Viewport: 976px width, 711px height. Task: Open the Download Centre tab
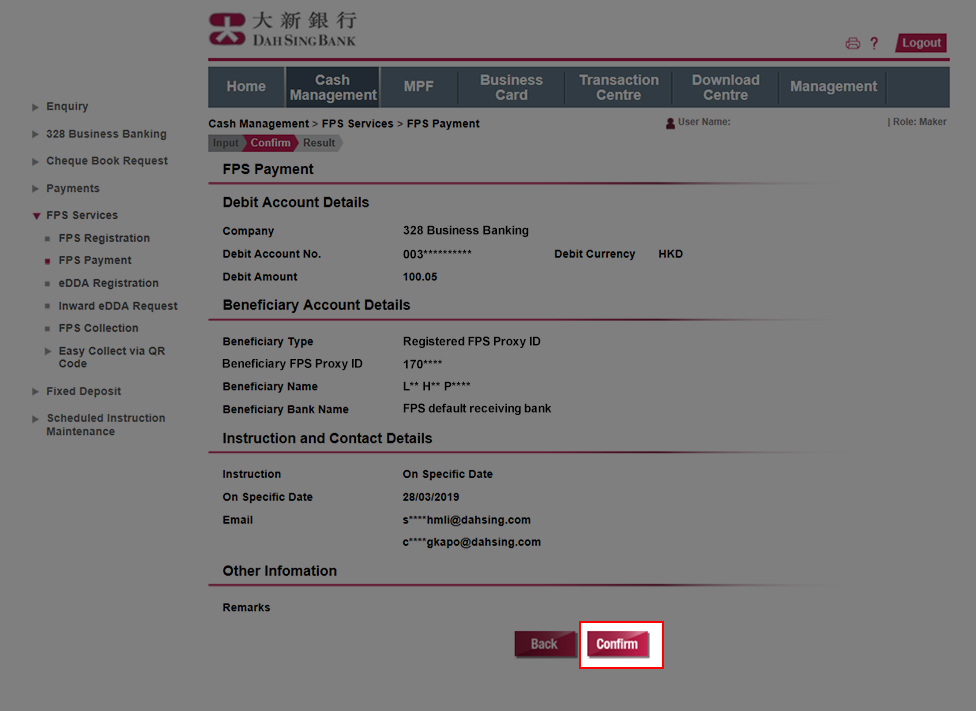[x=725, y=87]
